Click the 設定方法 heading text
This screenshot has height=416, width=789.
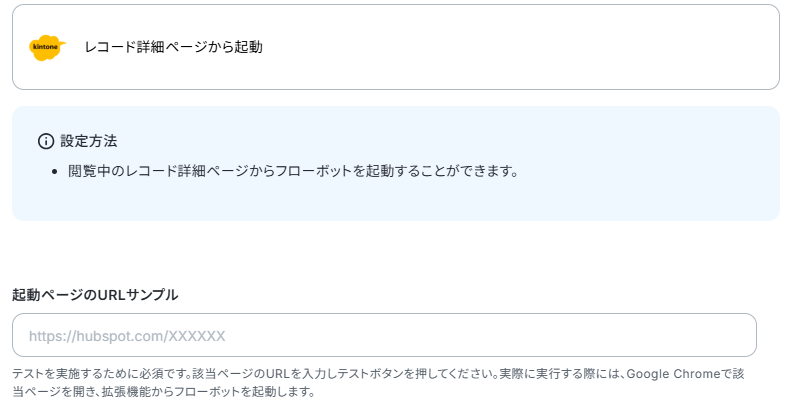(89, 141)
